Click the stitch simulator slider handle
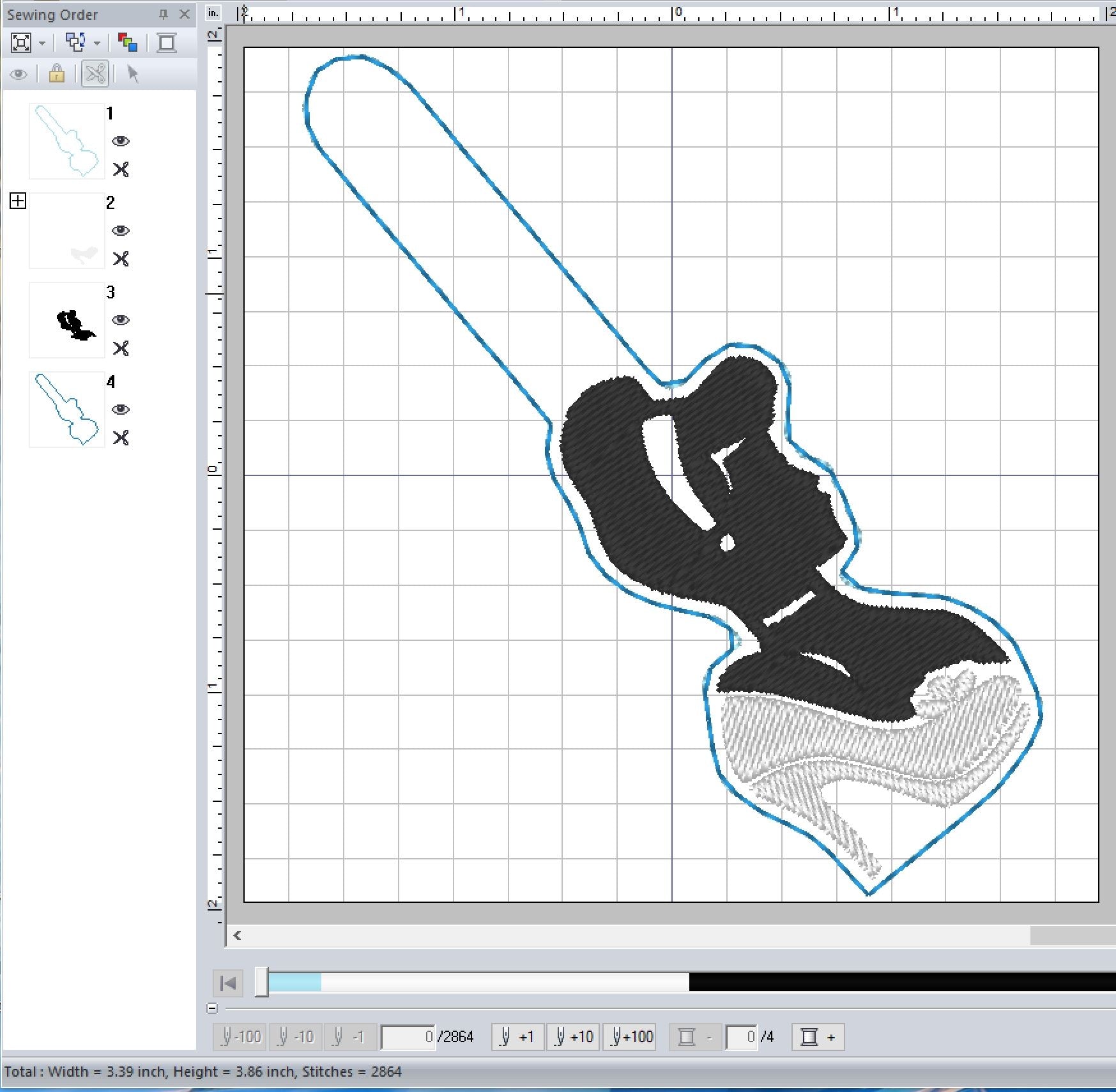This screenshot has height=1092, width=1116. click(262, 982)
